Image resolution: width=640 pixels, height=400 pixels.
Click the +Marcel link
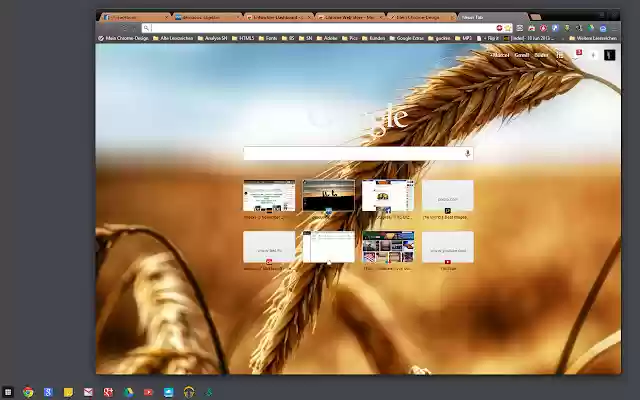point(500,55)
